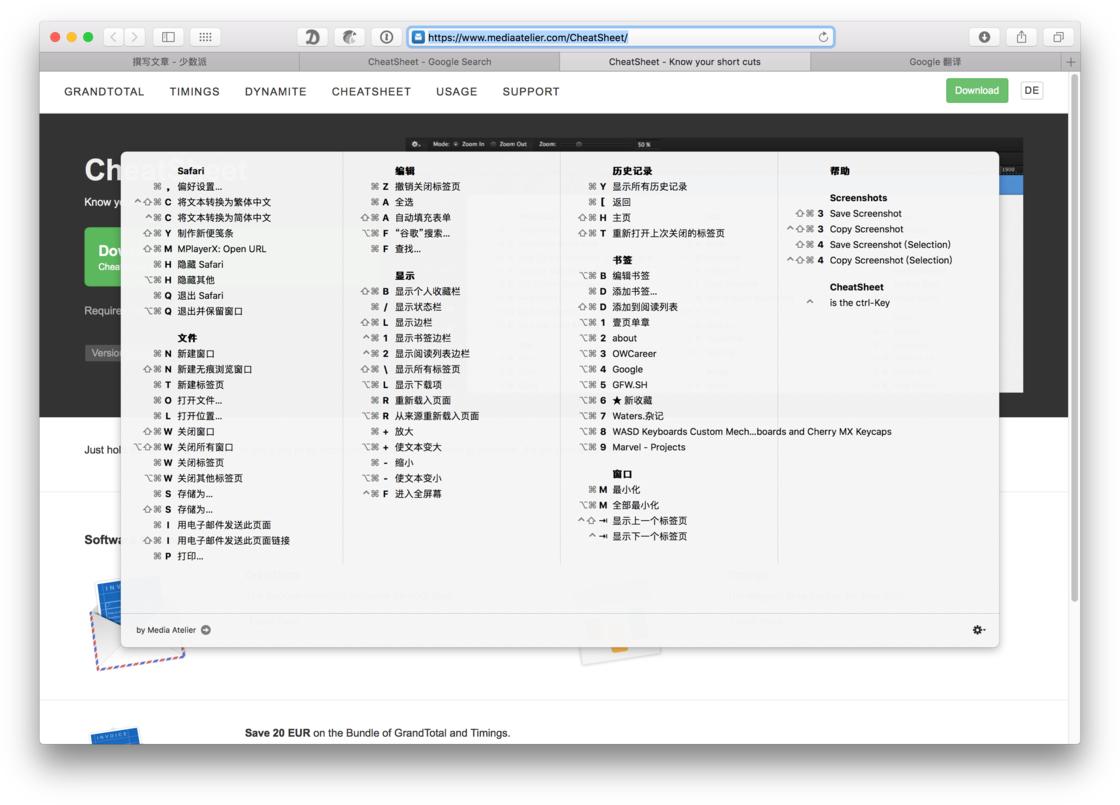Open the SUPPORT nav link
1120x805 pixels.
[x=531, y=91]
